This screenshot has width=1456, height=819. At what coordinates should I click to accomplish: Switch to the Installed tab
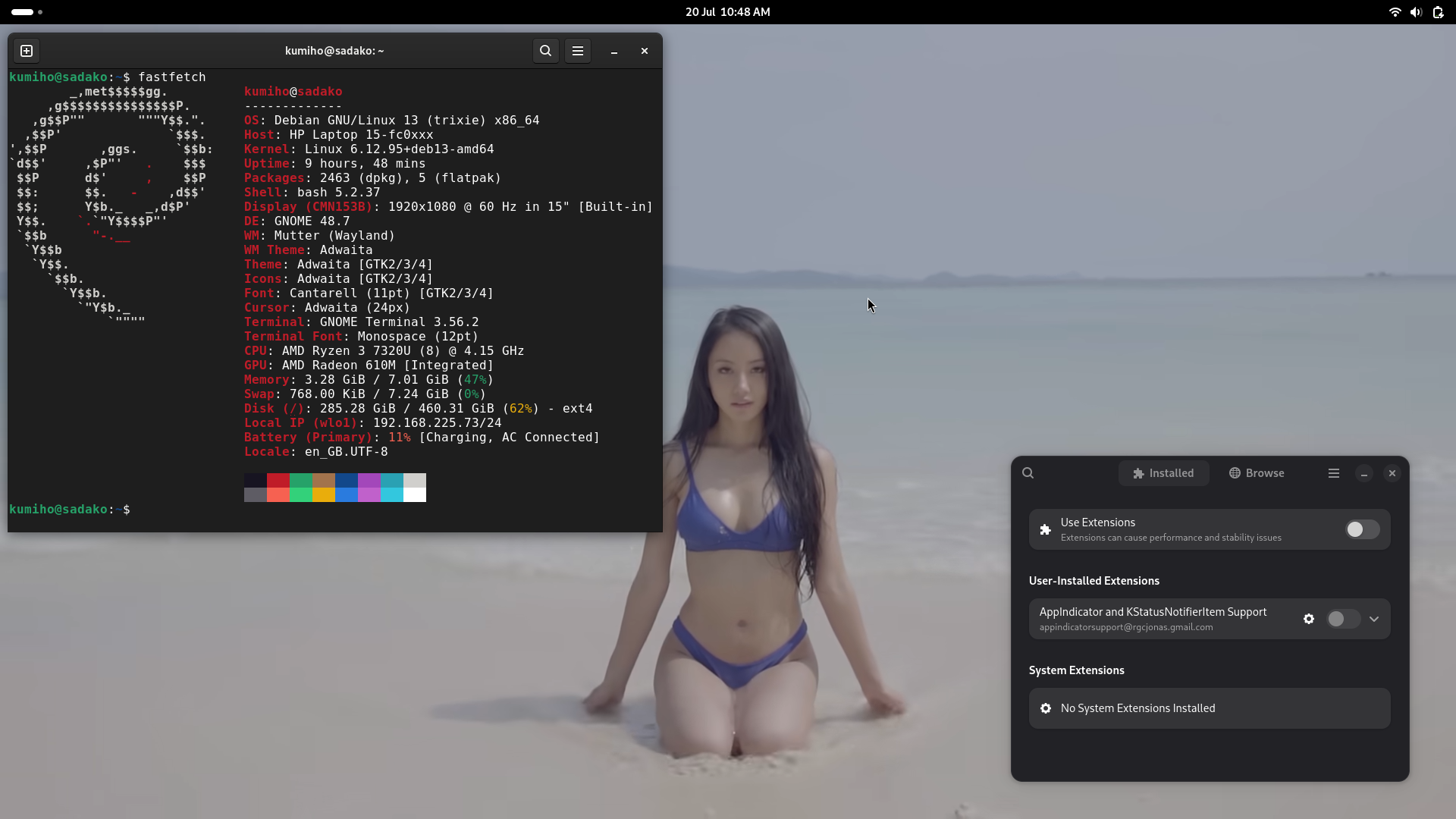(1163, 473)
